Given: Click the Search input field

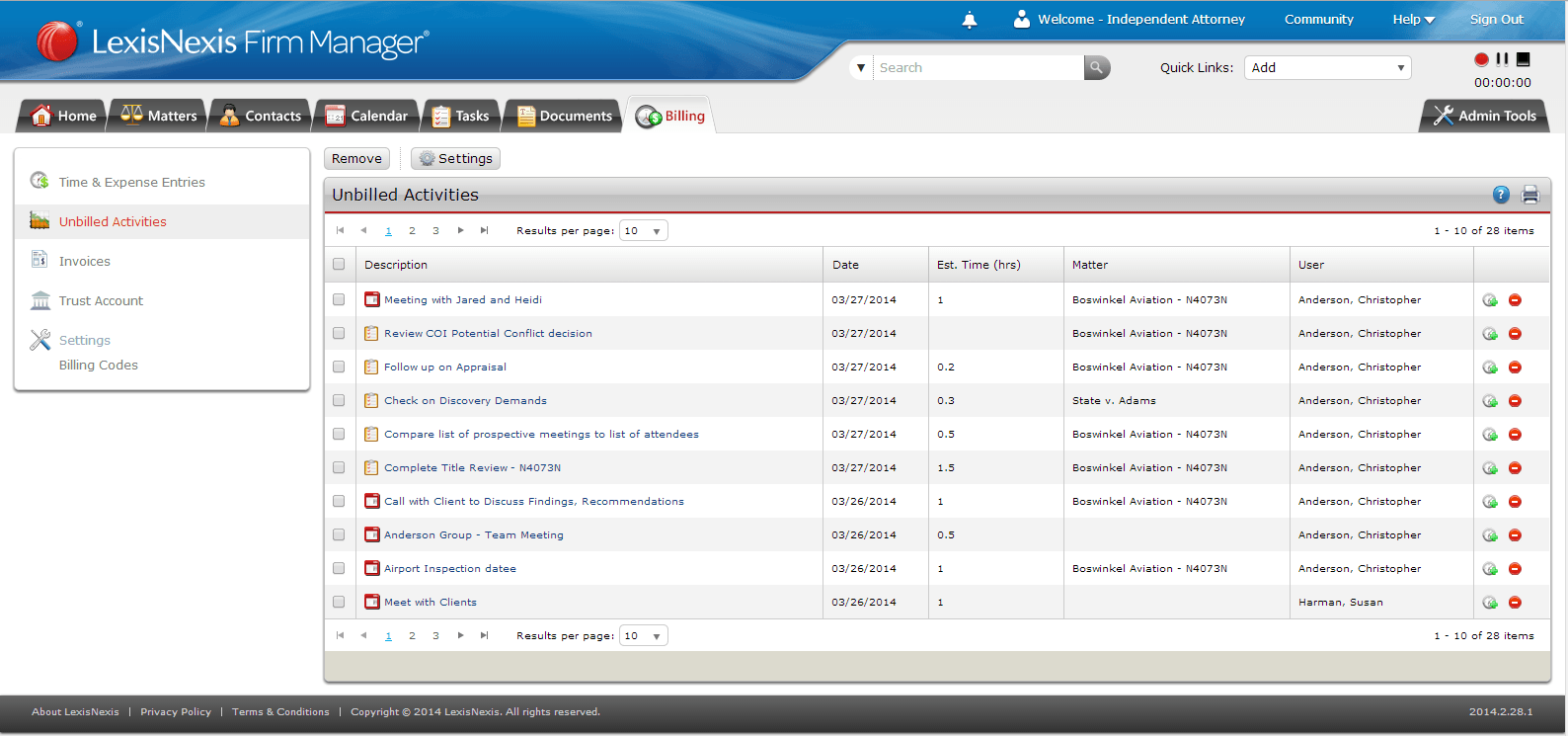Looking at the screenshot, I should click(x=979, y=67).
